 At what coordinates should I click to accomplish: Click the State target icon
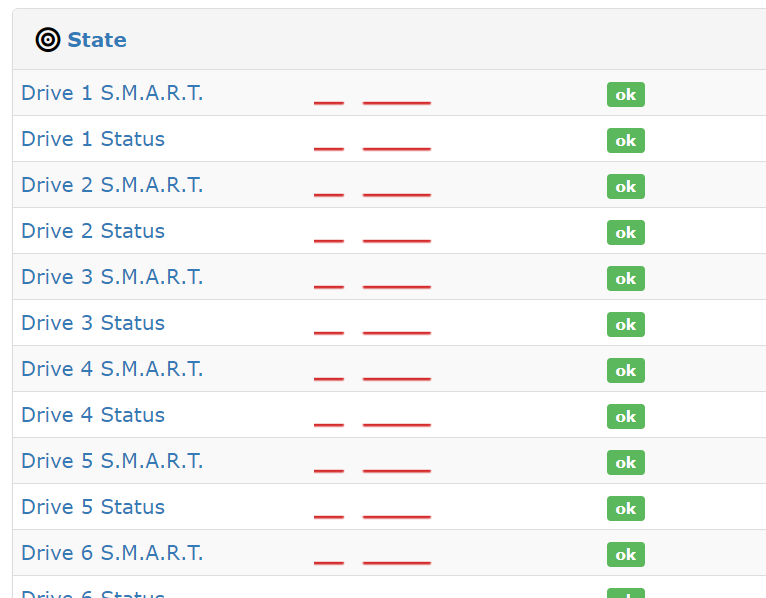click(x=48, y=40)
